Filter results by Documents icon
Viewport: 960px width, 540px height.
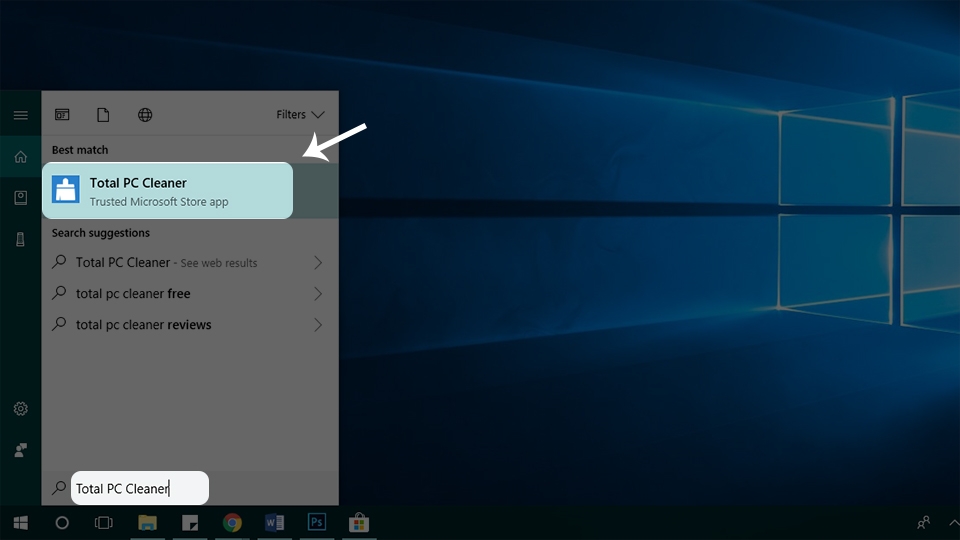click(103, 114)
